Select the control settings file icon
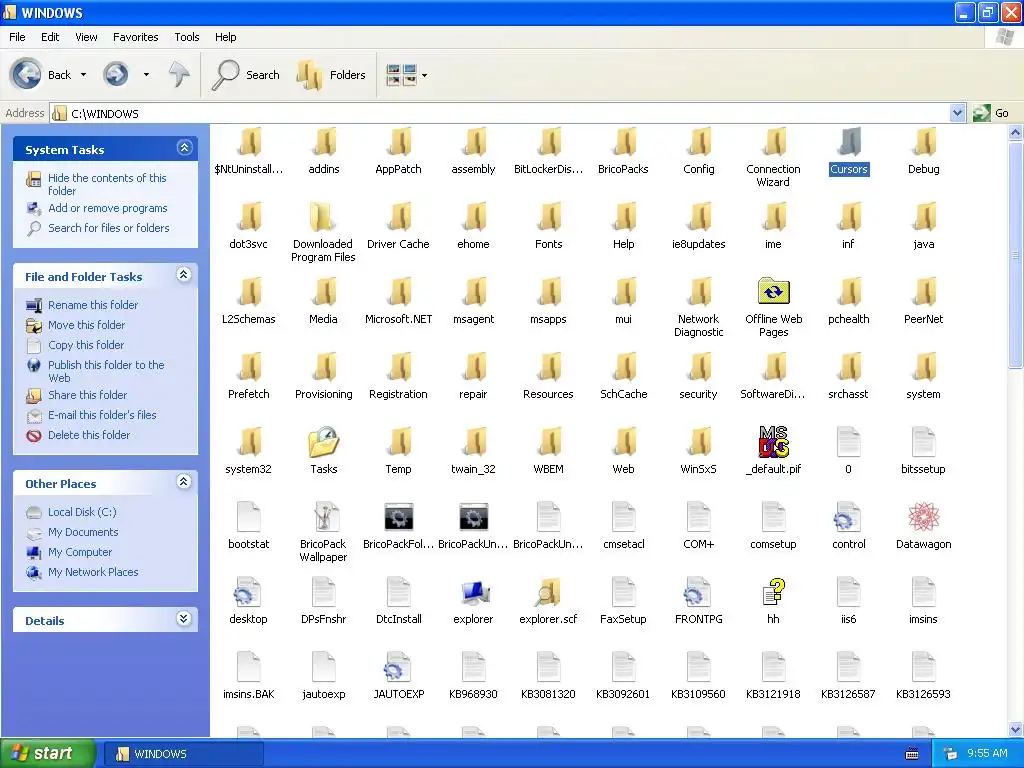Image resolution: width=1024 pixels, height=768 pixels. point(848,517)
